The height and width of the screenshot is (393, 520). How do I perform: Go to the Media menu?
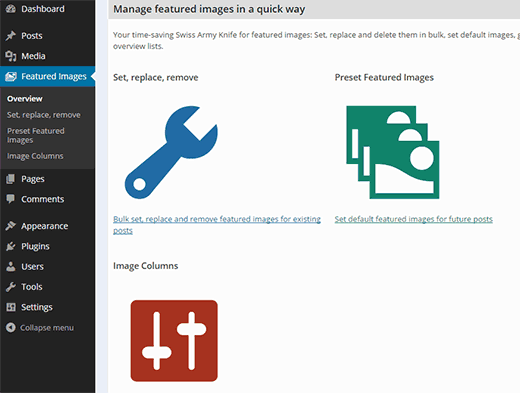point(33,56)
